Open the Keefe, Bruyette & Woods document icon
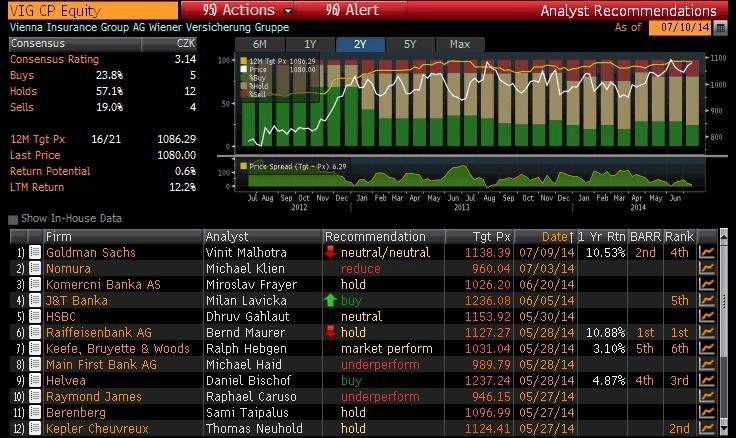This screenshot has width=736, height=438. click(x=35, y=348)
